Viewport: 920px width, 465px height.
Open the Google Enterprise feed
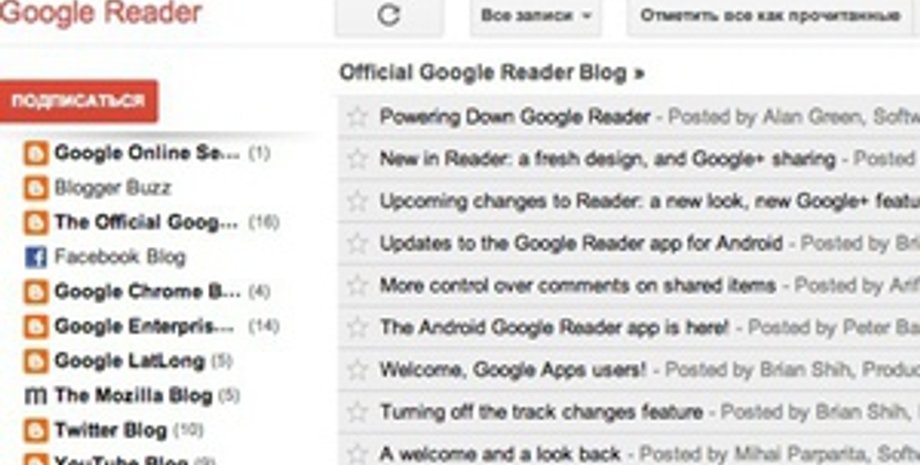click(144, 326)
